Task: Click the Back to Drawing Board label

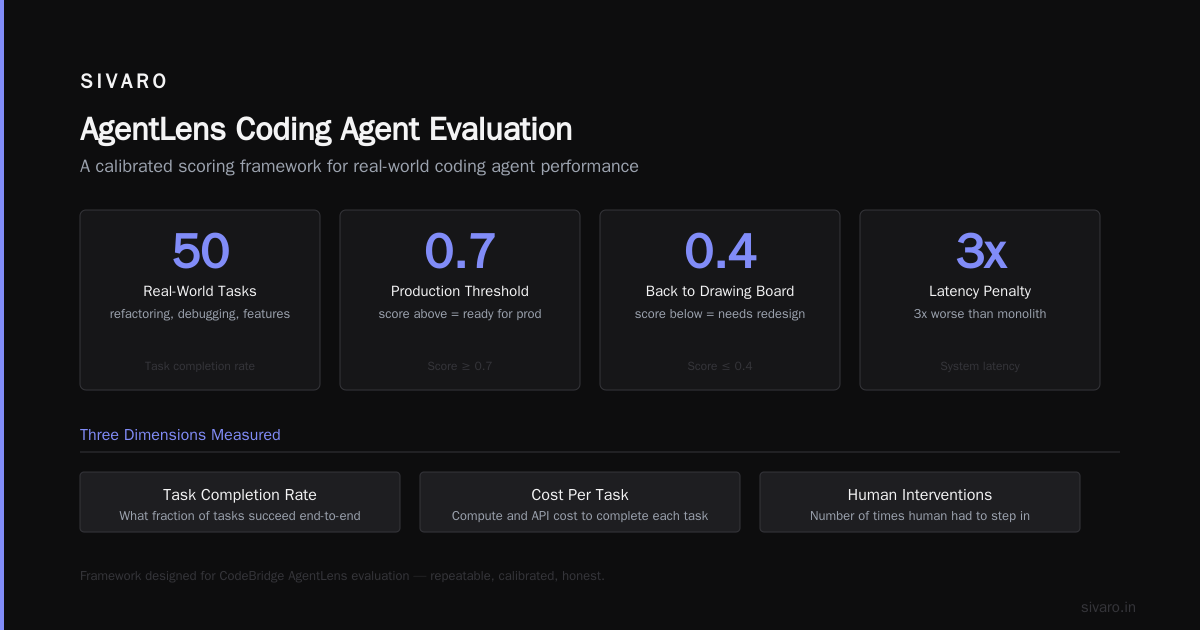Action: (720, 291)
